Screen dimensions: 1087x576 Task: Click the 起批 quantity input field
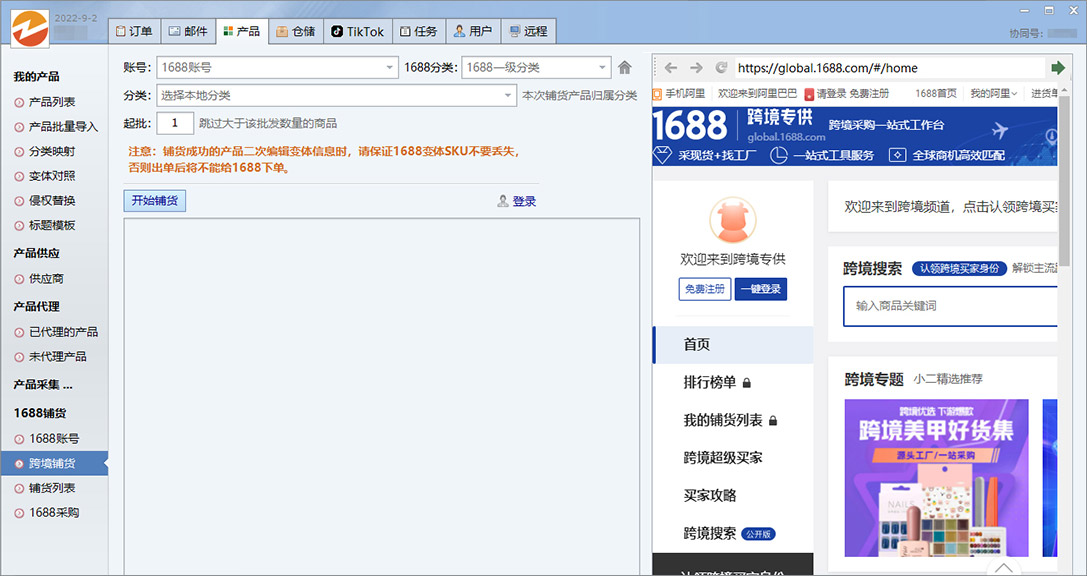[175, 123]
